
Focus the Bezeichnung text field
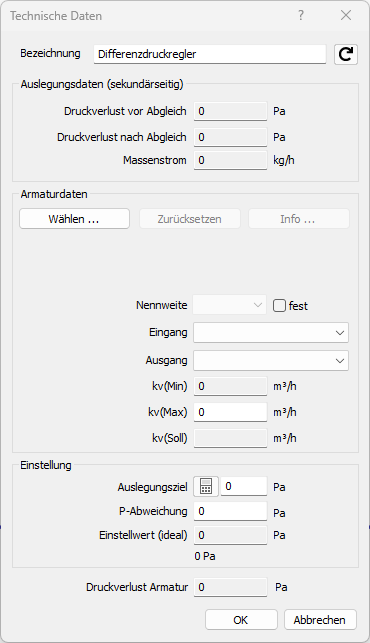210,54
